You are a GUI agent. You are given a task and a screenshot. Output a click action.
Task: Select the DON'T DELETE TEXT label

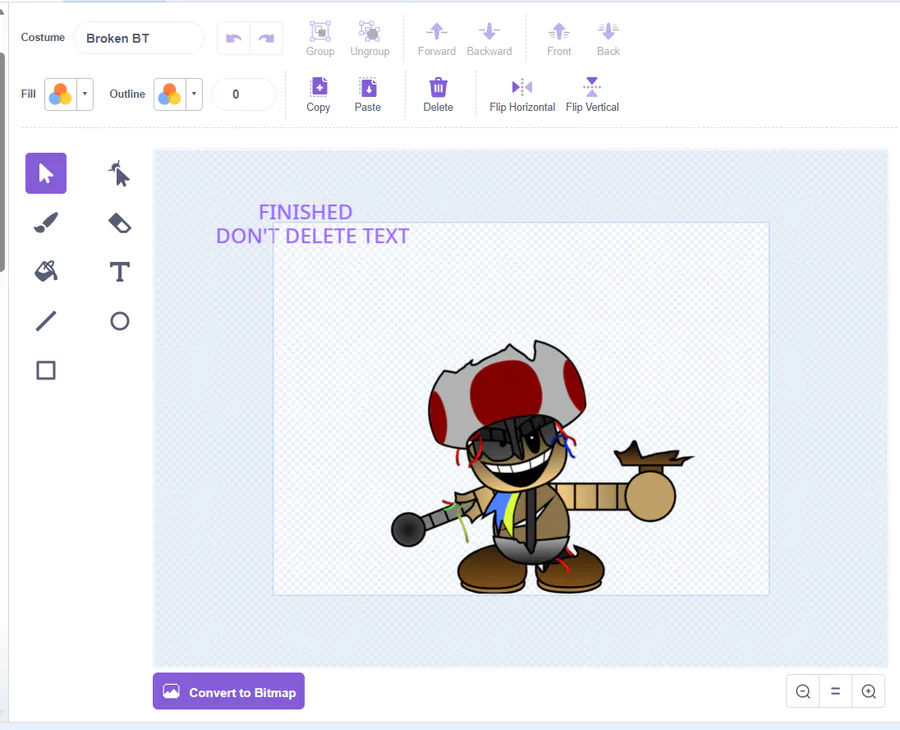312,236
